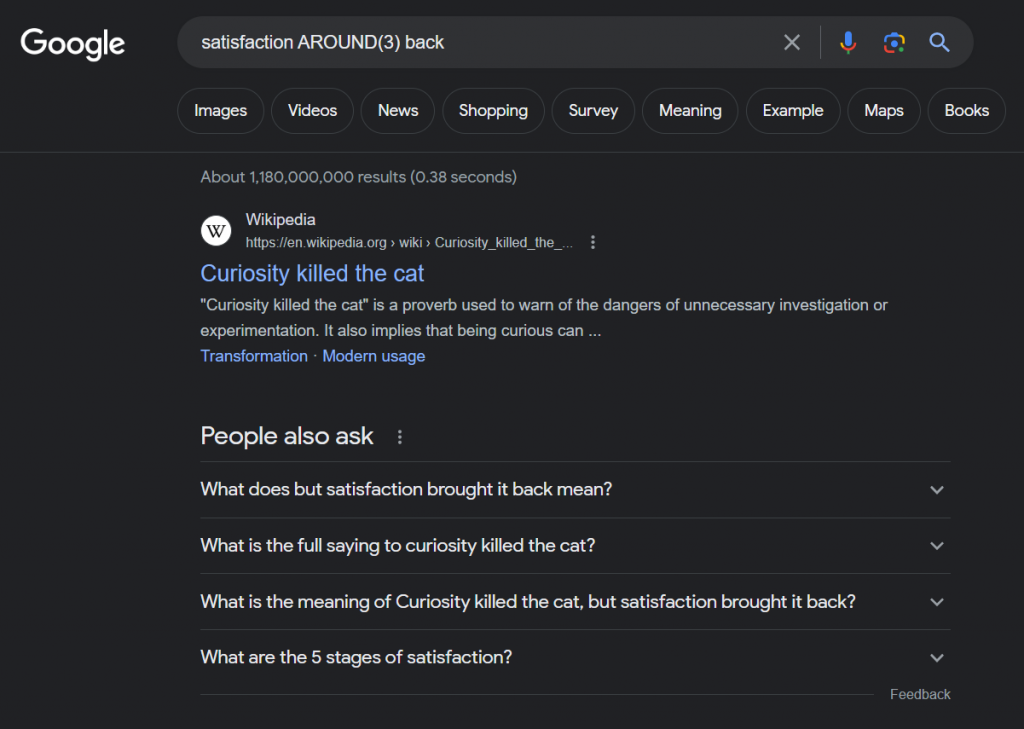Switch to the Maps tab
Screen dimensions: 1024x729
884,111
